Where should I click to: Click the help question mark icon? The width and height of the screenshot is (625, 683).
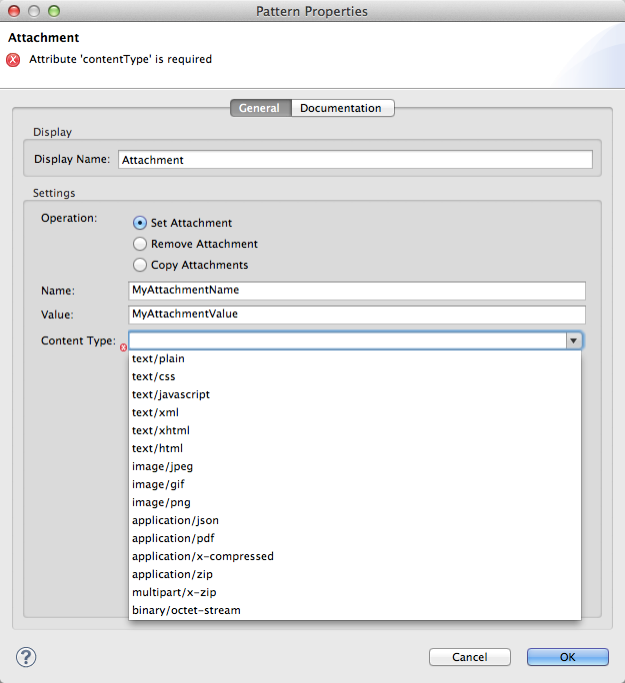(x=27, y=657)
